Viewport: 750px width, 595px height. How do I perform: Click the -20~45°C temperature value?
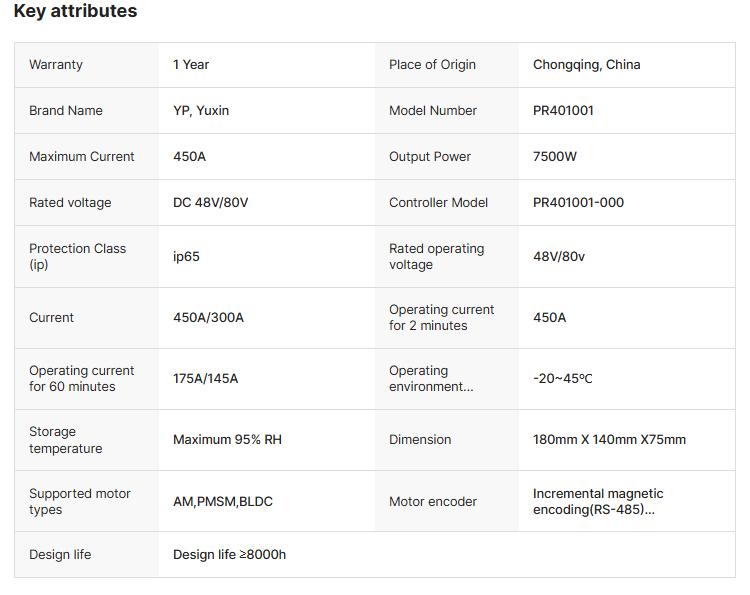click(x=562, y=378)
